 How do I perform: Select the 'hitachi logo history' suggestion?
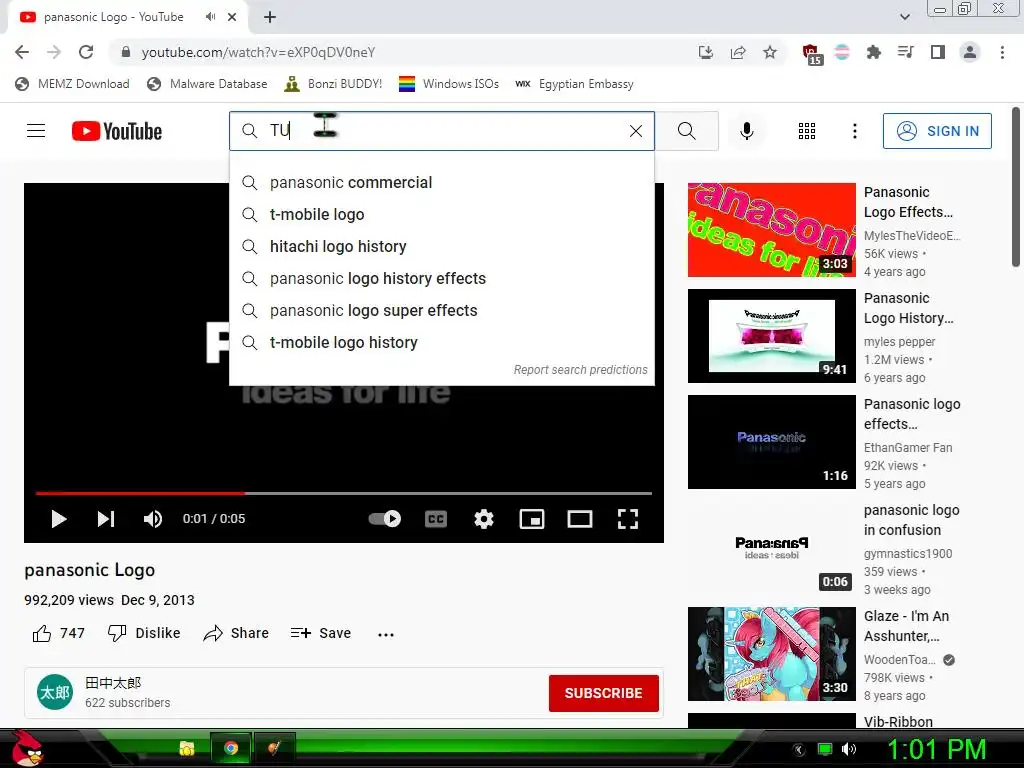(441, 247)
